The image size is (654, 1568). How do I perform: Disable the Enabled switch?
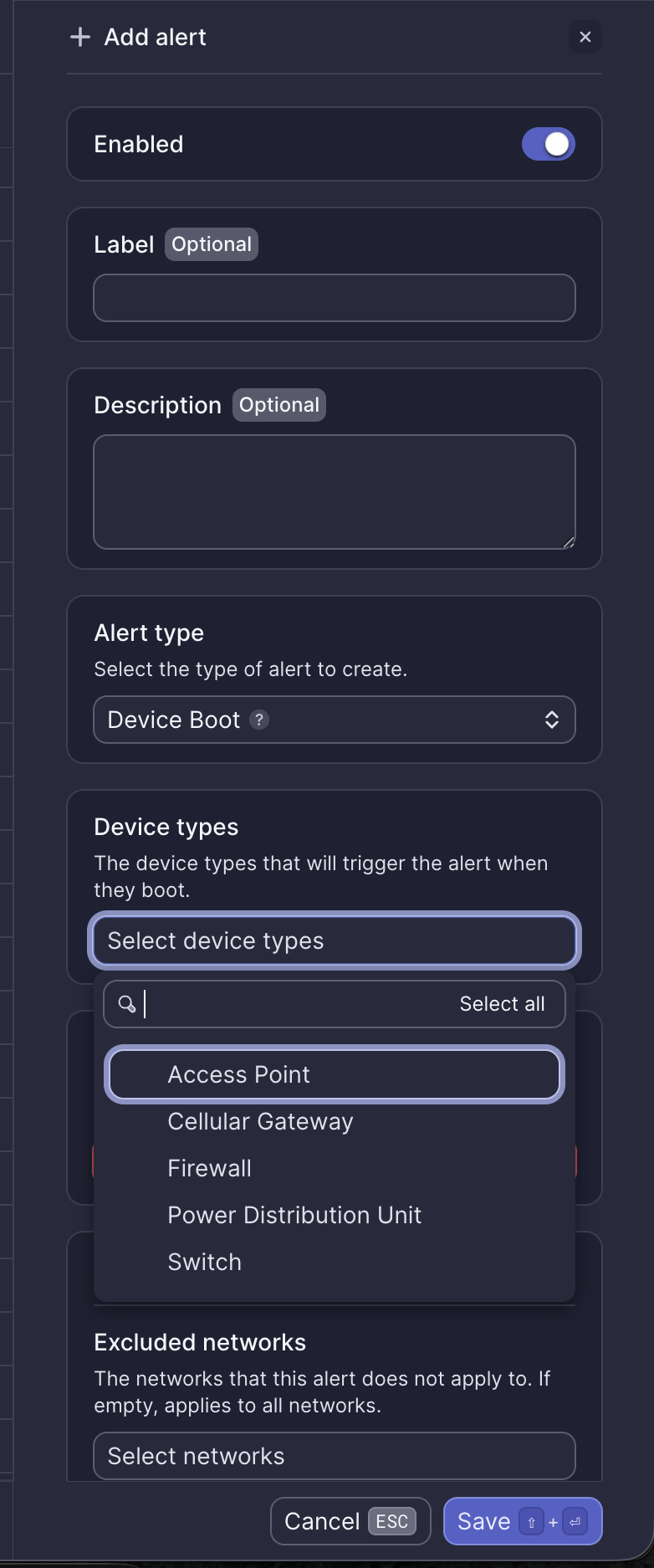(x=548, y=143)
